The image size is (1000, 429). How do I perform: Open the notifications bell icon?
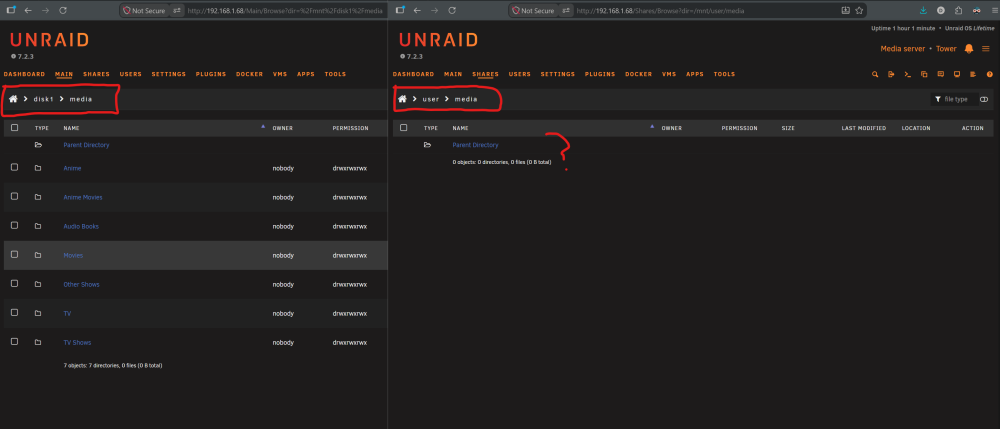pos(969,48)
